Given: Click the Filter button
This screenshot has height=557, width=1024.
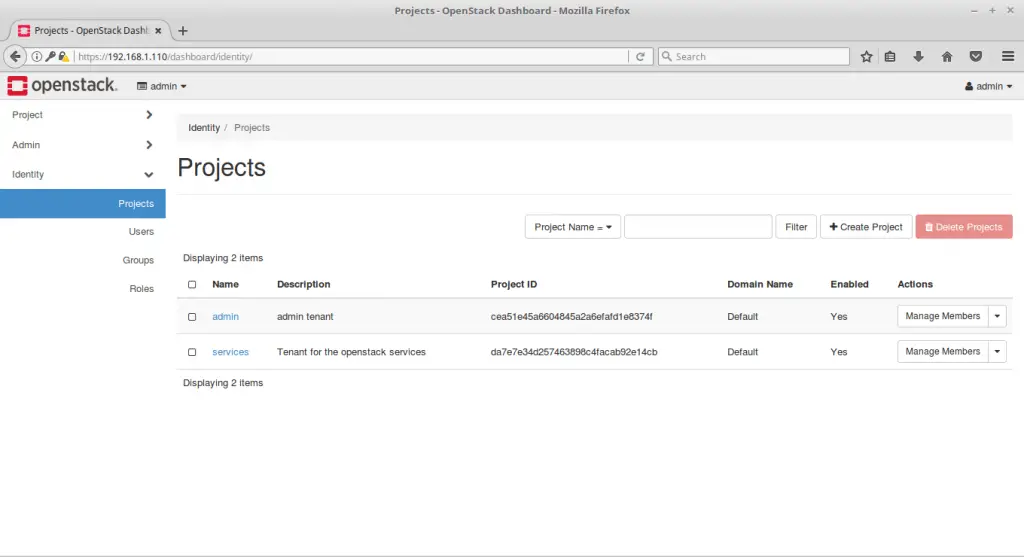Looking at the screenshot, I should click(x=796, y=227).
